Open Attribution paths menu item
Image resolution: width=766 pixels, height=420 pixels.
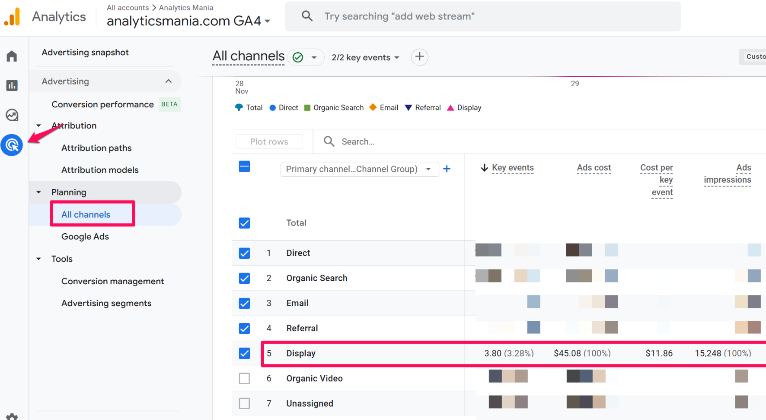96,148
